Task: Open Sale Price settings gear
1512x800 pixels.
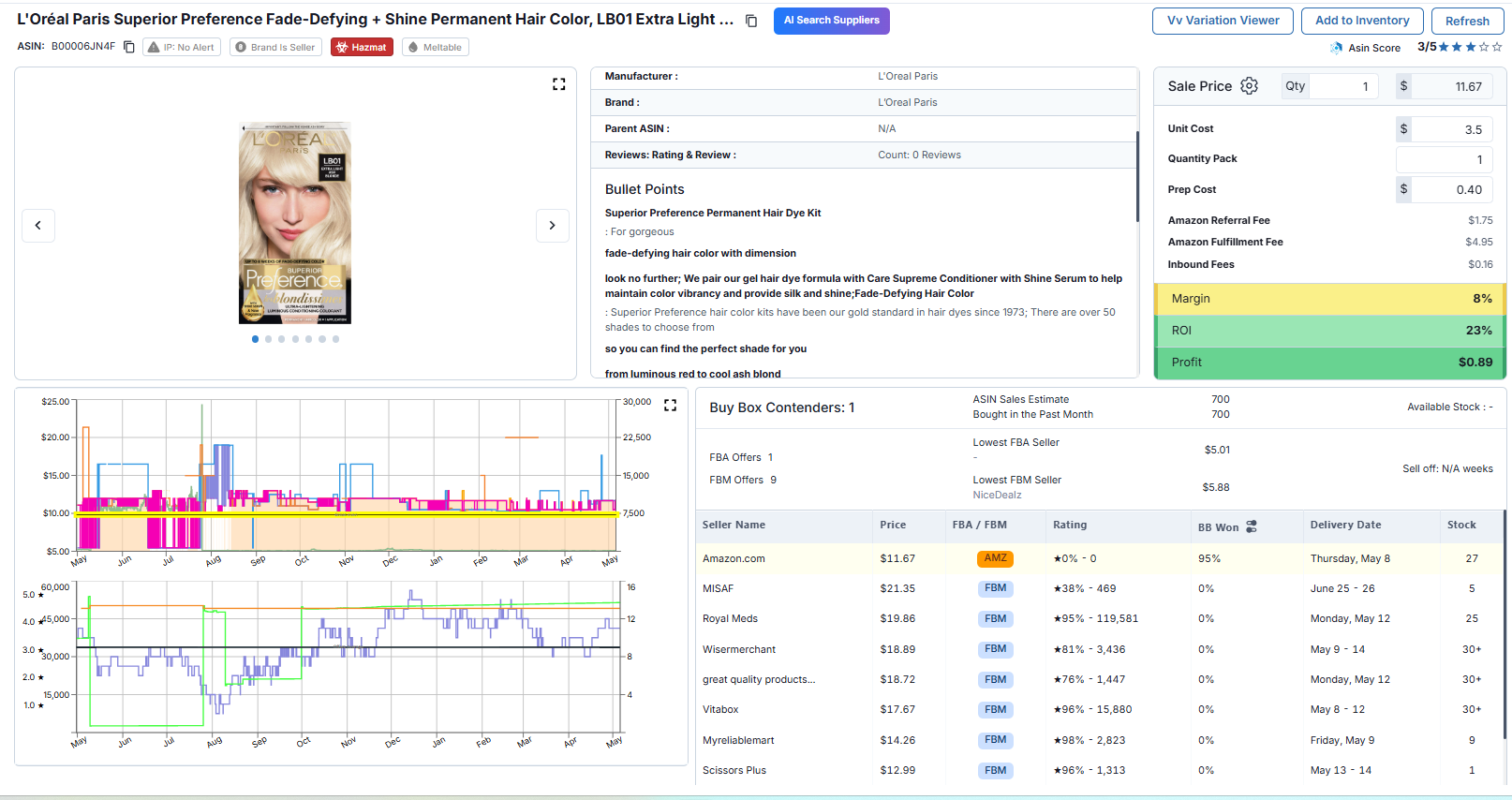Action: click(x=1250, y=86)
